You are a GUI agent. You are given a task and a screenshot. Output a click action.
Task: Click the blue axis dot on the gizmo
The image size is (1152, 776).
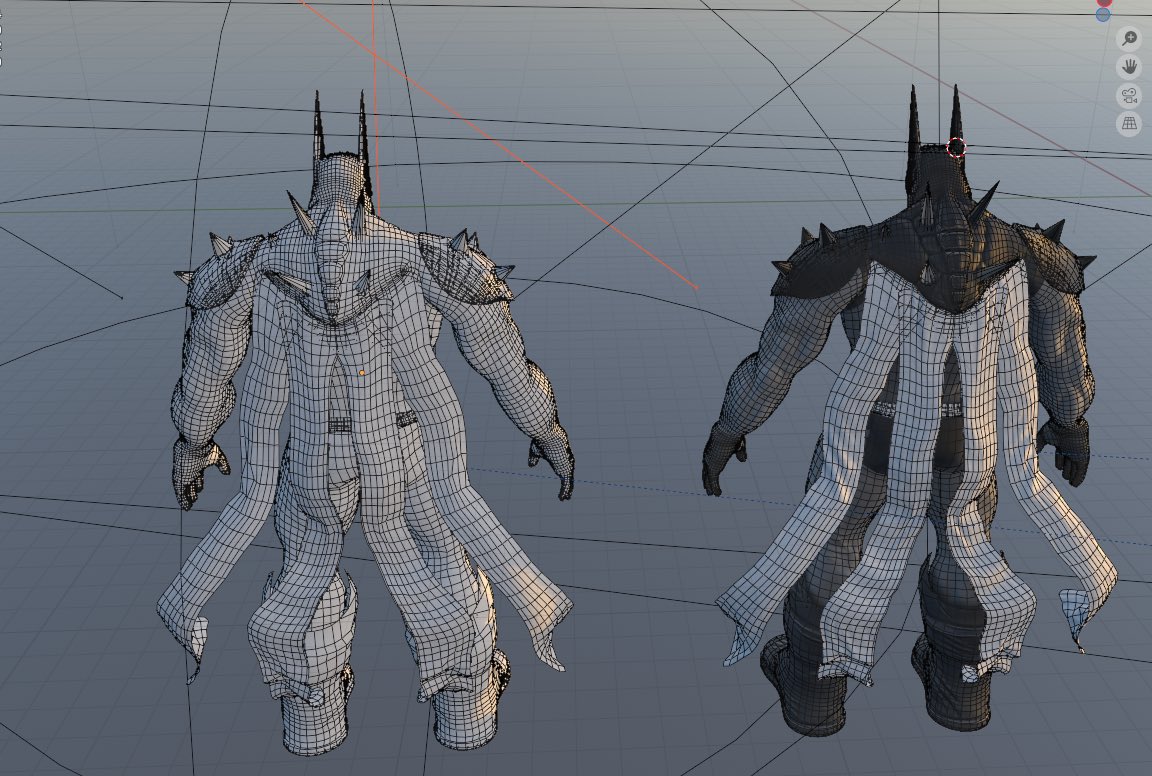coord(1103,15)
